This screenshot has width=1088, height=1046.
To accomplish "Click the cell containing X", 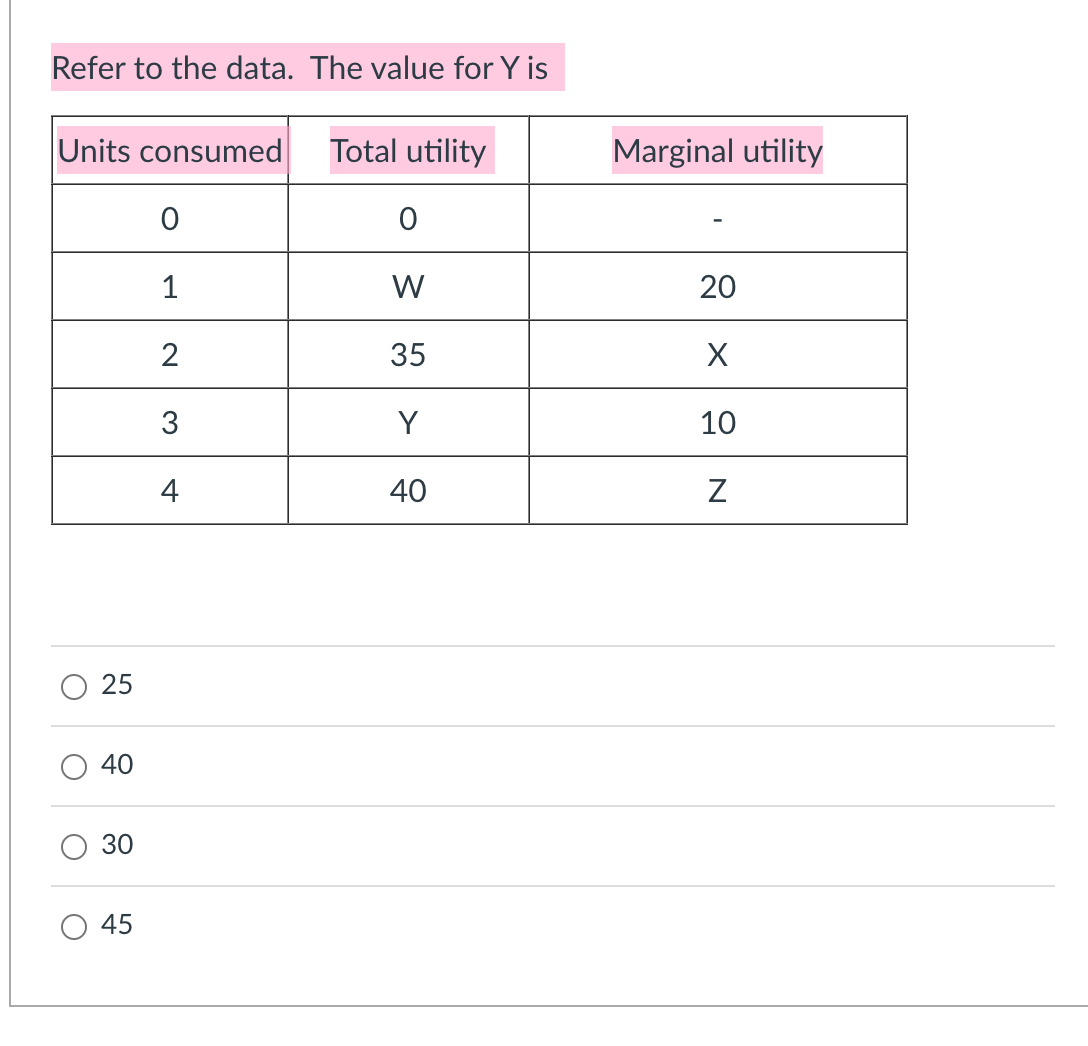I will pyautogui.click(x=718, y=354).
